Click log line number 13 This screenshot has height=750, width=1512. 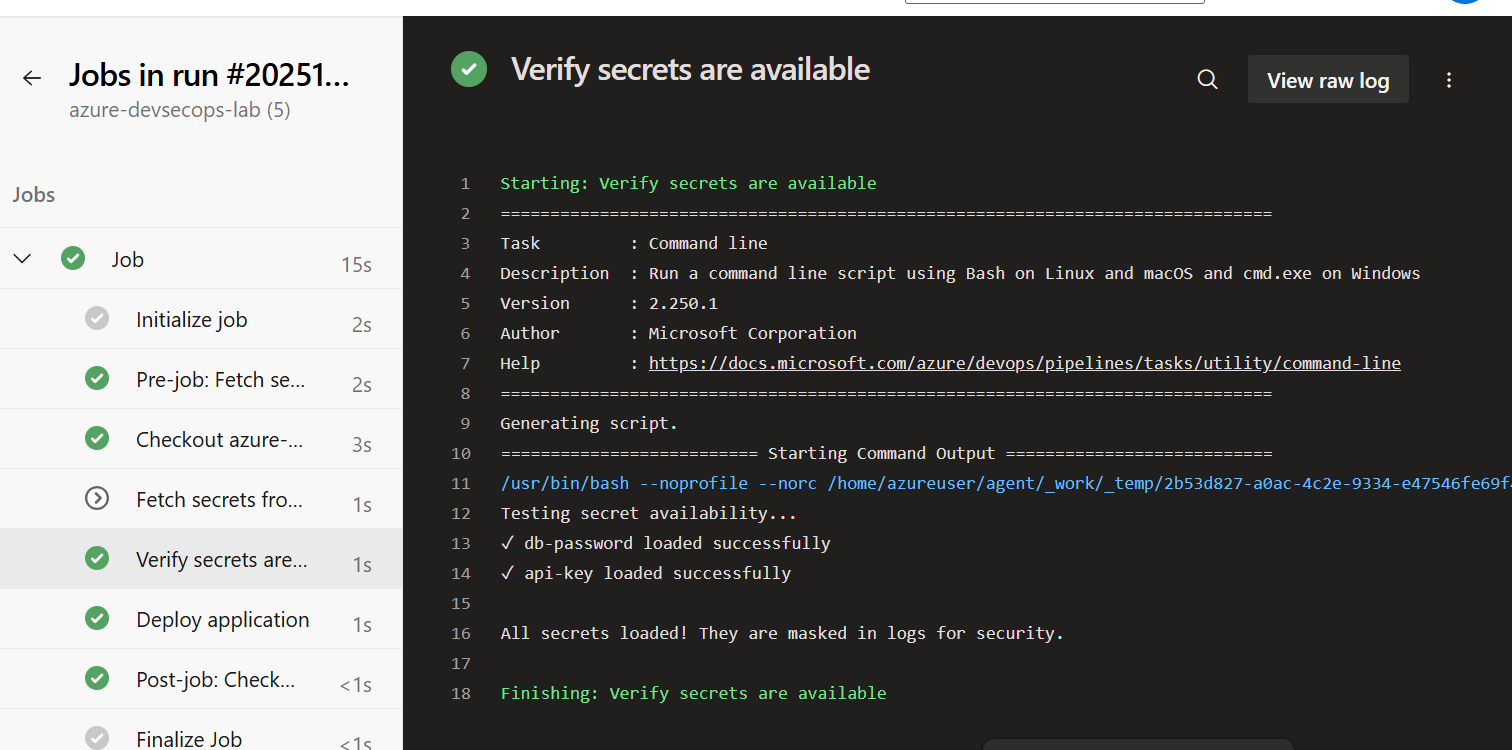(x=460, y=543)
